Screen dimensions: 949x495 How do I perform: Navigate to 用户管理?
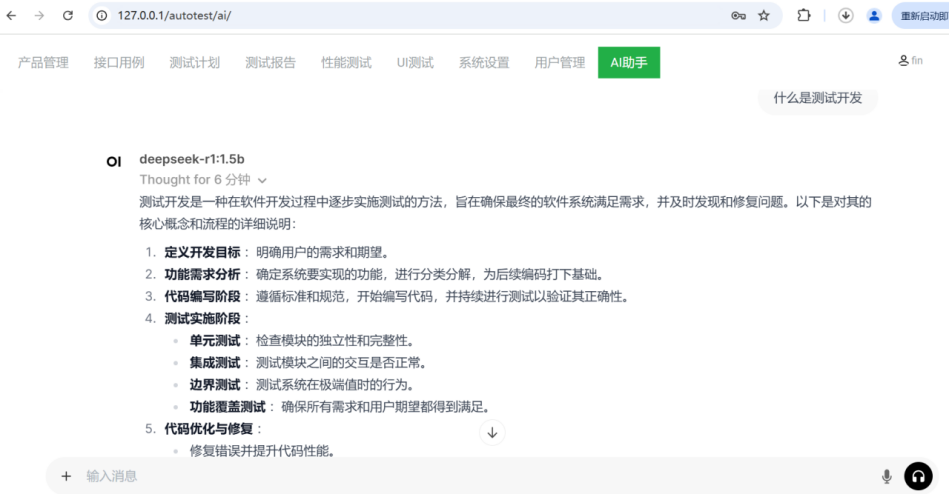pyautogui.click(x=559, y=62)
